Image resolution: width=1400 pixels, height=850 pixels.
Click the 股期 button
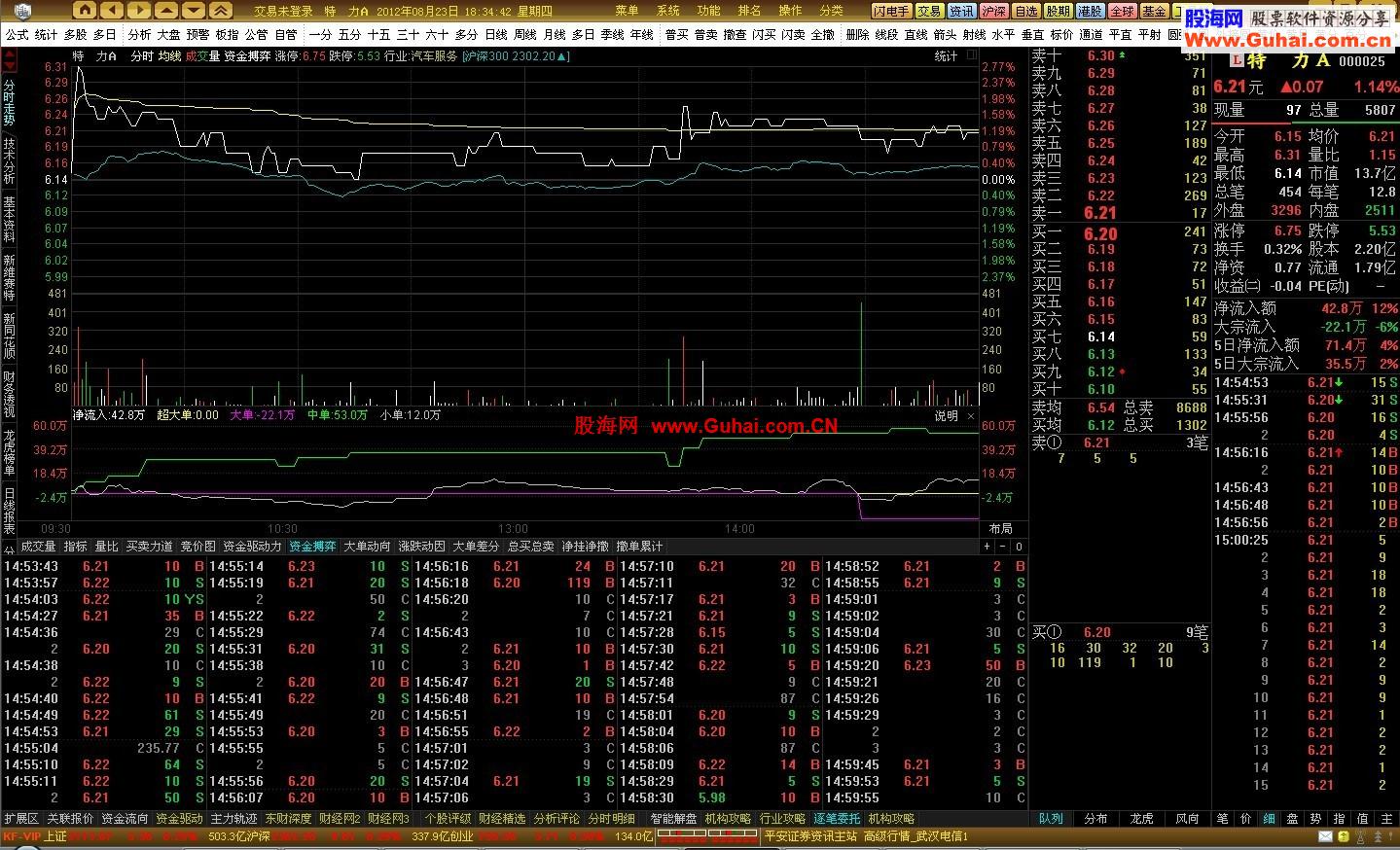coord(1058,12)
